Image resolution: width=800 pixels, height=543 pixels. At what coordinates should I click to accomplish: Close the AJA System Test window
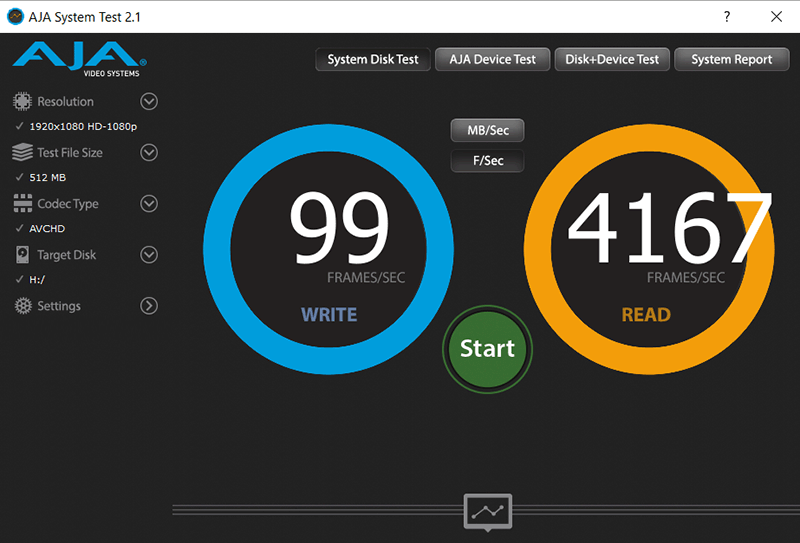point(777,16)
